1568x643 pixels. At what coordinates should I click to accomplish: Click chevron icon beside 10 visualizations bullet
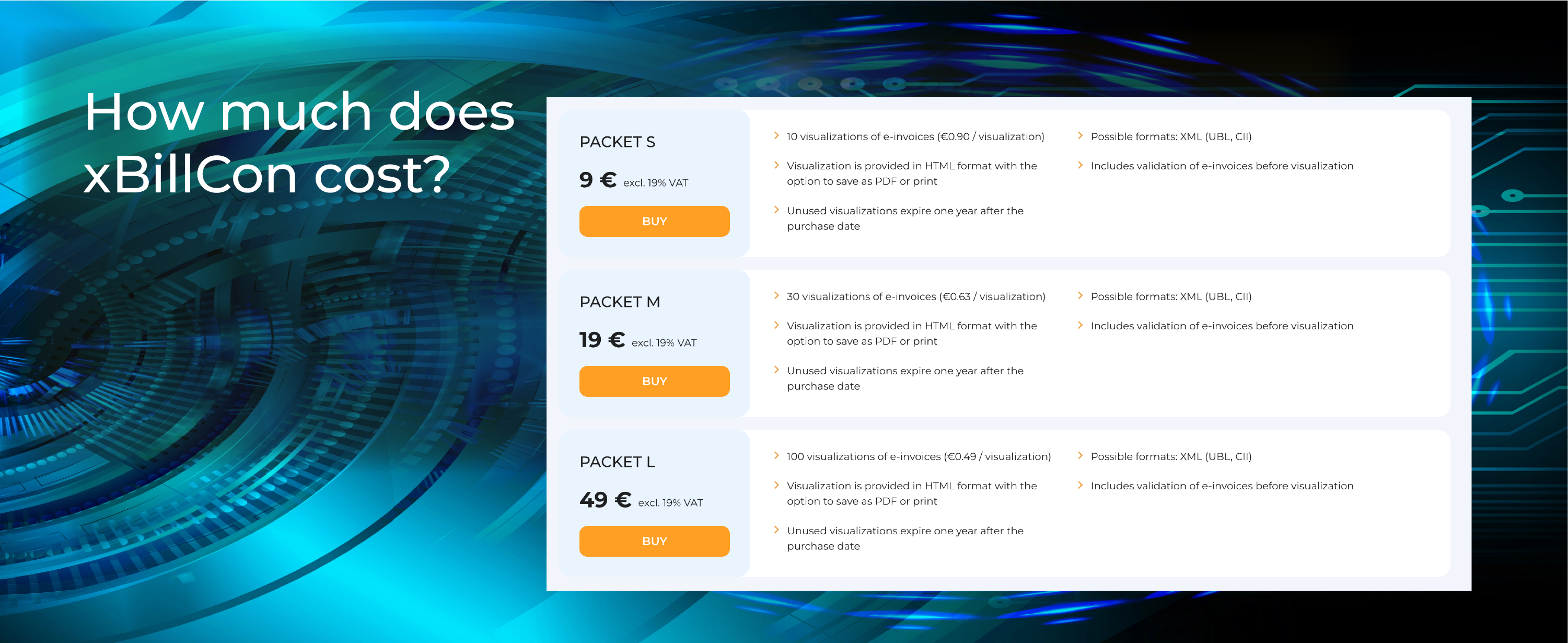pos(776,135)
